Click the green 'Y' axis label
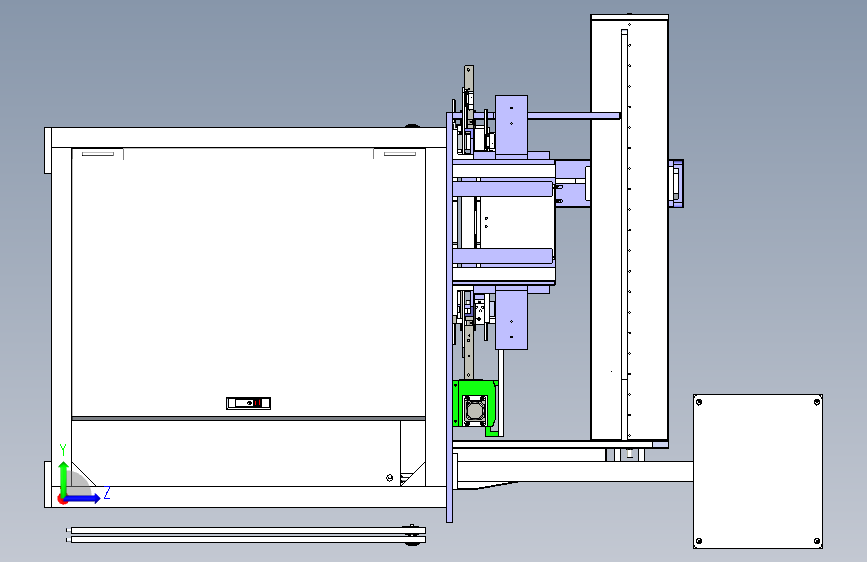 63,450
